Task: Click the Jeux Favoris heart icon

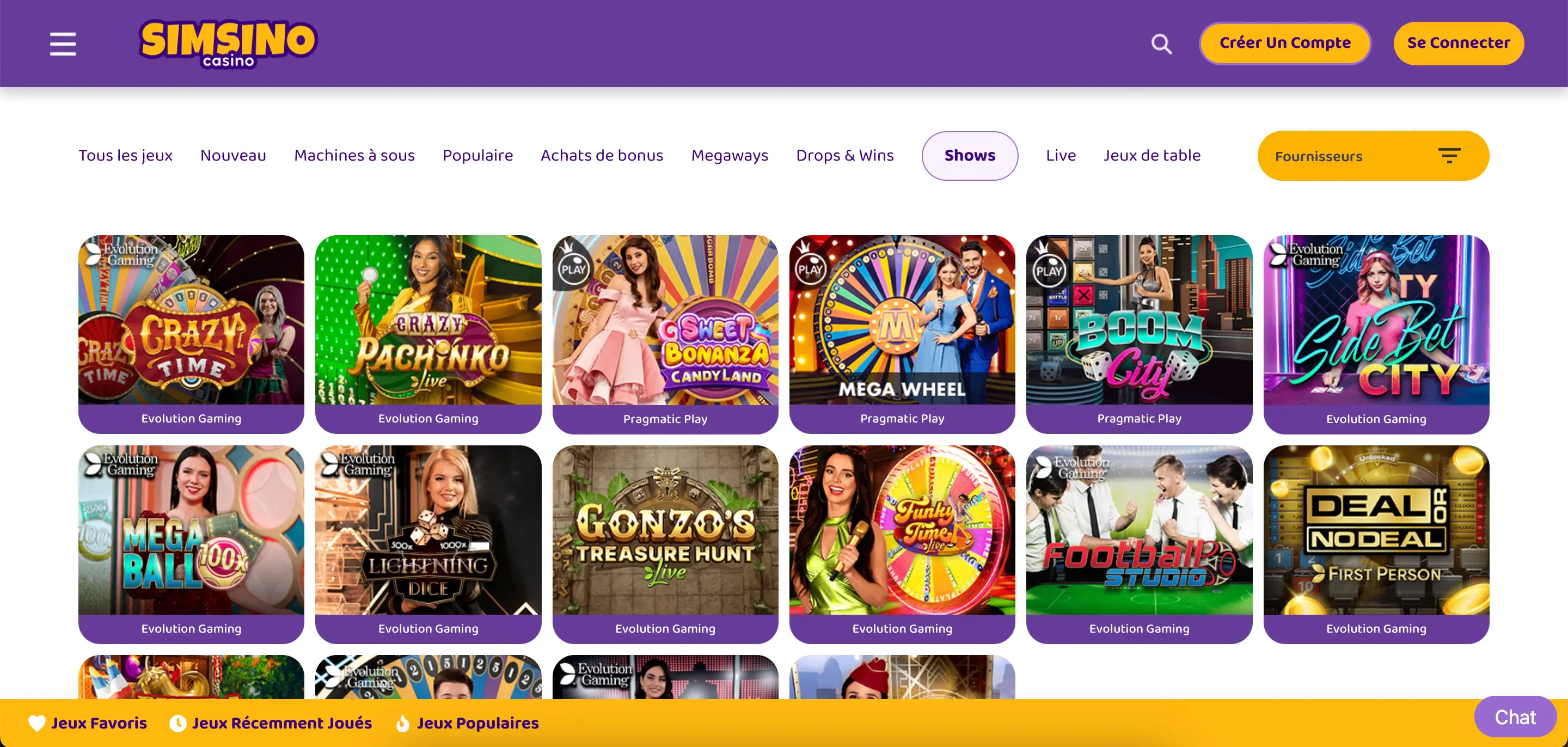Action: [37, 722]
